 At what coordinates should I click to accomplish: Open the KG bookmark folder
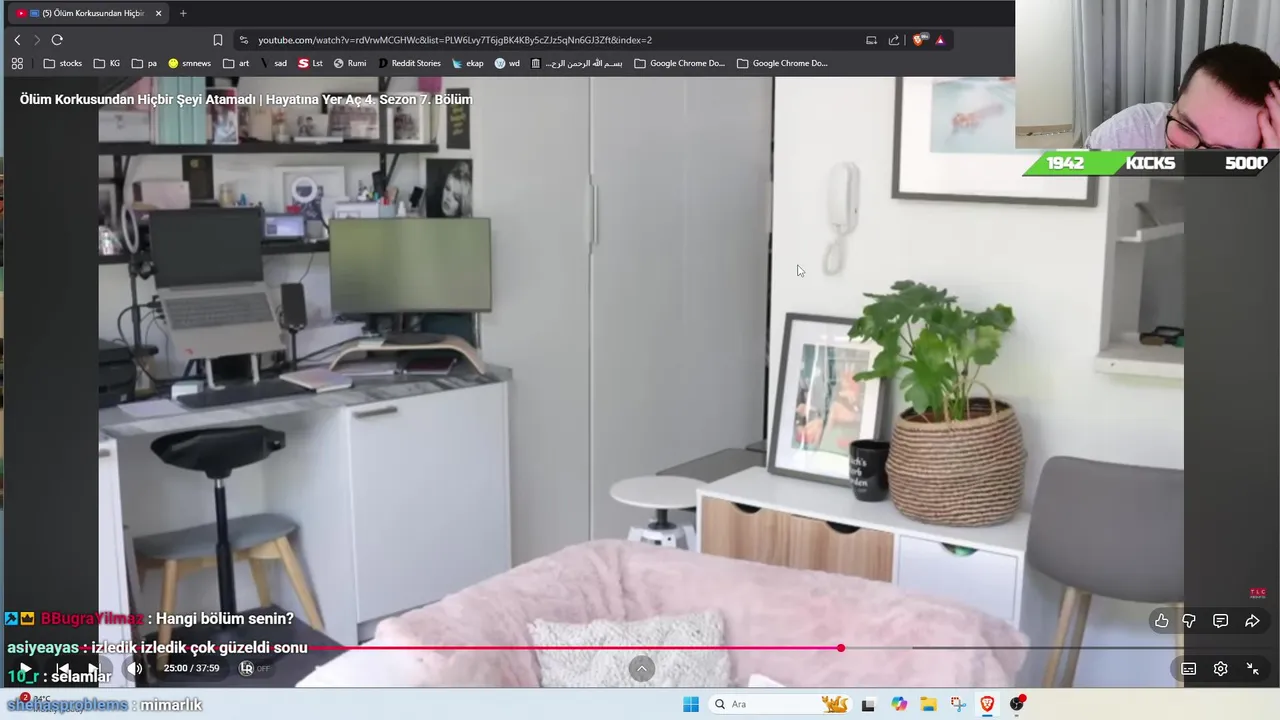(x=107, y=63)
